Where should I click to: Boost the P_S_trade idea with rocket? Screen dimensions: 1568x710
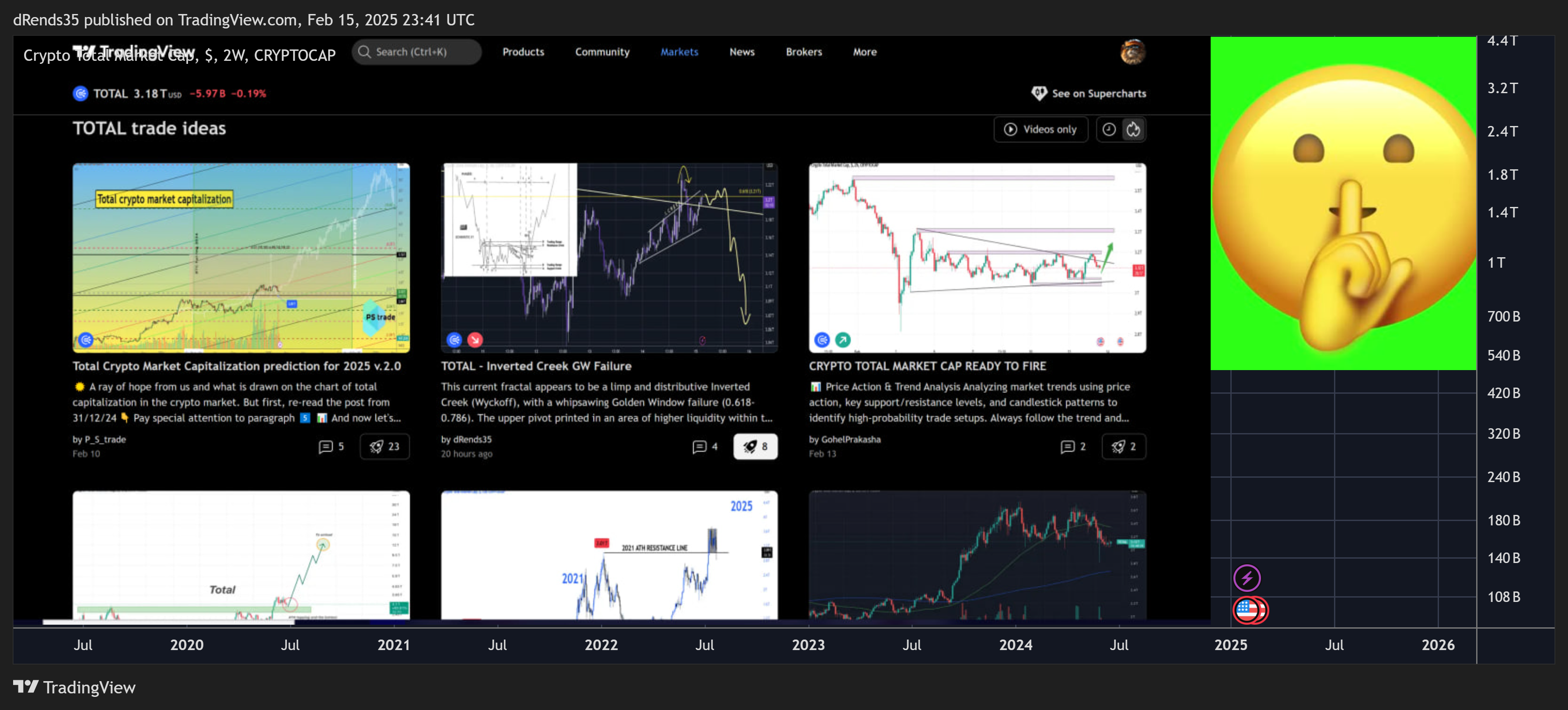pos(385,446)
